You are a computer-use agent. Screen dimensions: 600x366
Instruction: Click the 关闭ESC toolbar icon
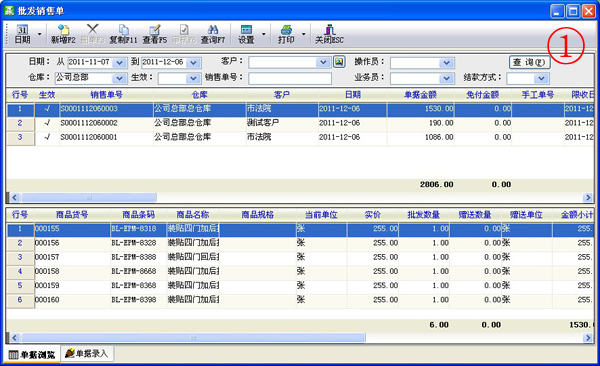329,34
